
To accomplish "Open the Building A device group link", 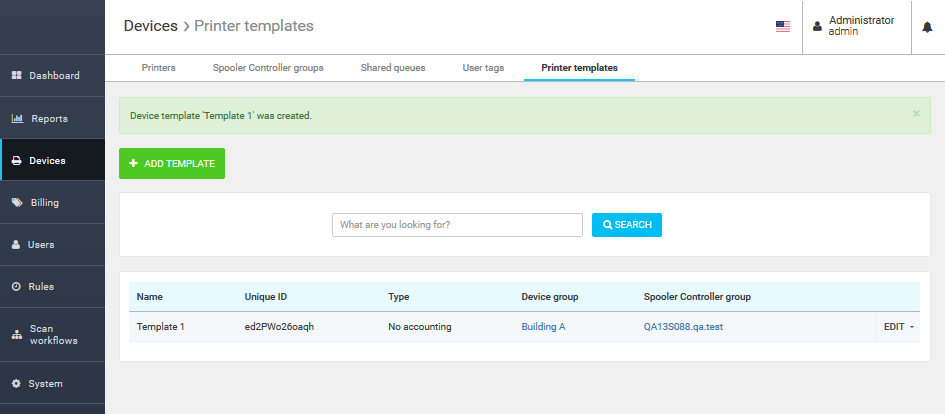I will click(x=543, y=327).
